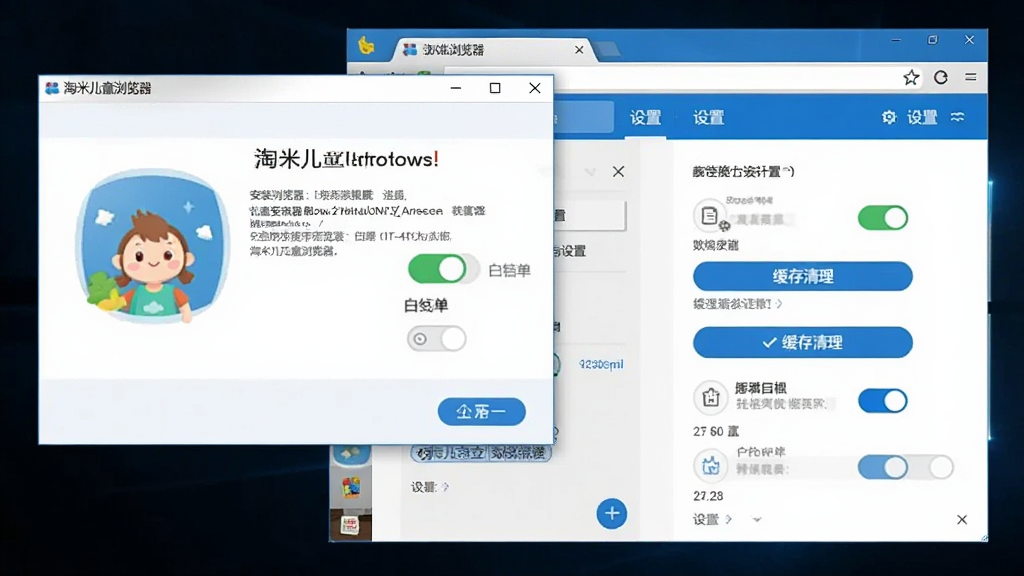Click the 缓存清理 button without a checkmark
Screen dimensions: 1024x576
click(803, 276)
